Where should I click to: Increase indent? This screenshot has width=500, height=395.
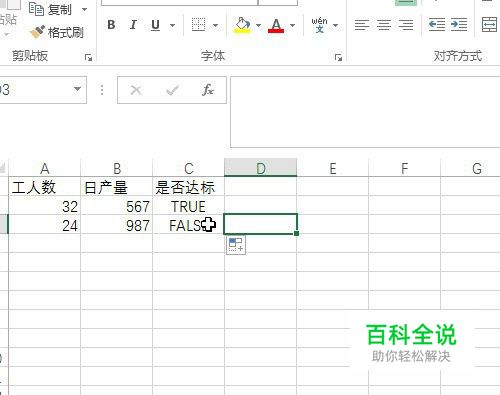coord(459,25)
